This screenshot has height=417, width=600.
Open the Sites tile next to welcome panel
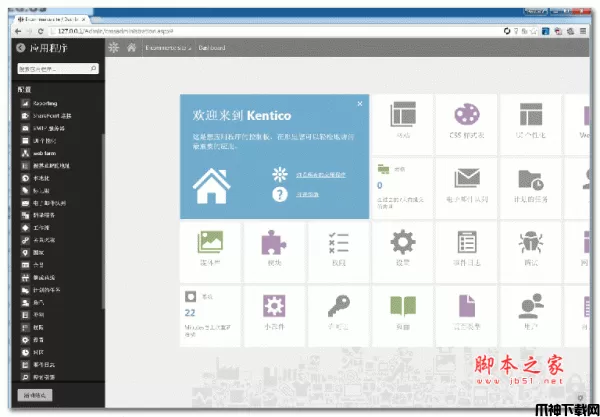click(x=403, y=124)
